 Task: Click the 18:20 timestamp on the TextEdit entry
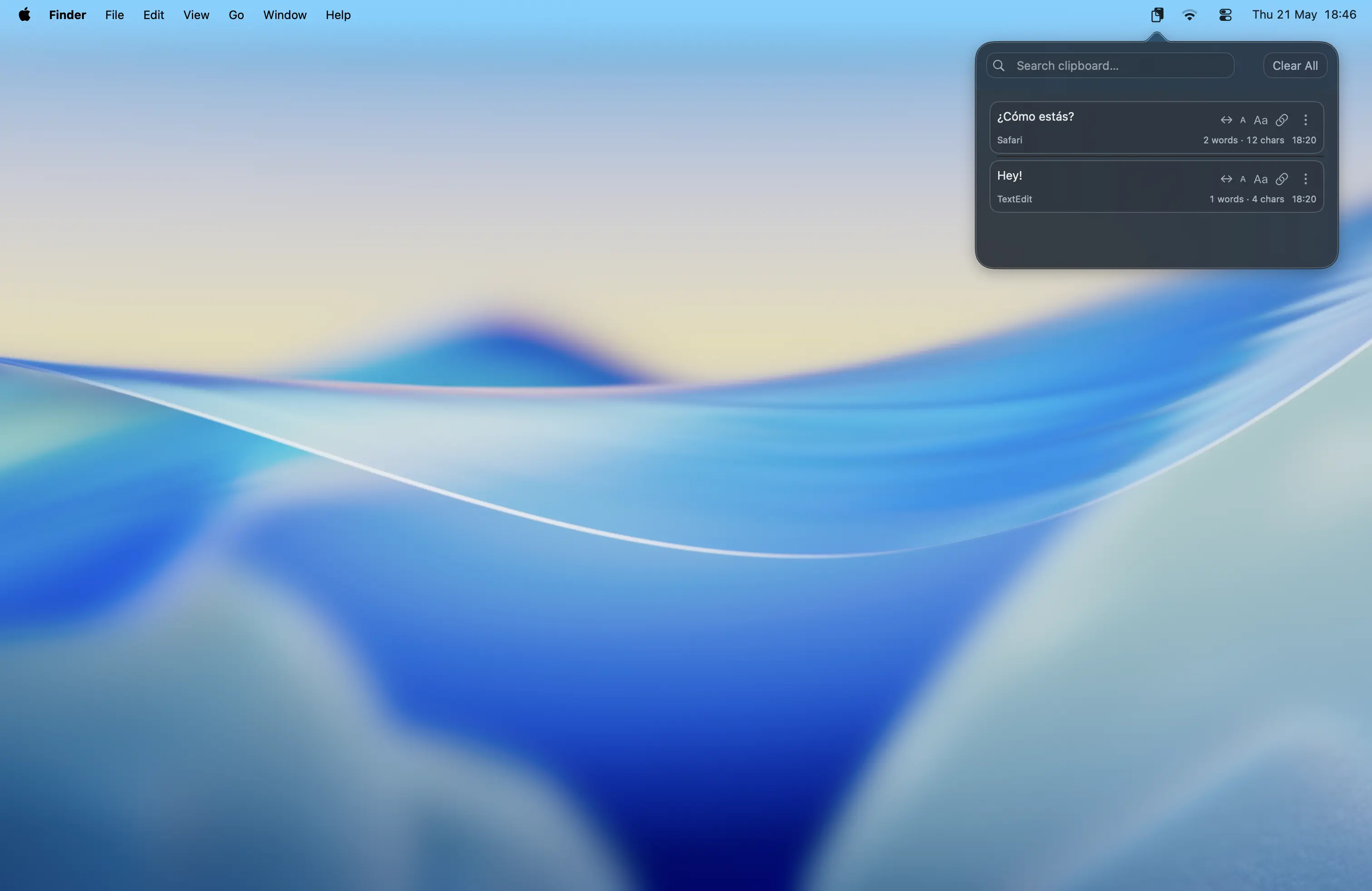1303,199
